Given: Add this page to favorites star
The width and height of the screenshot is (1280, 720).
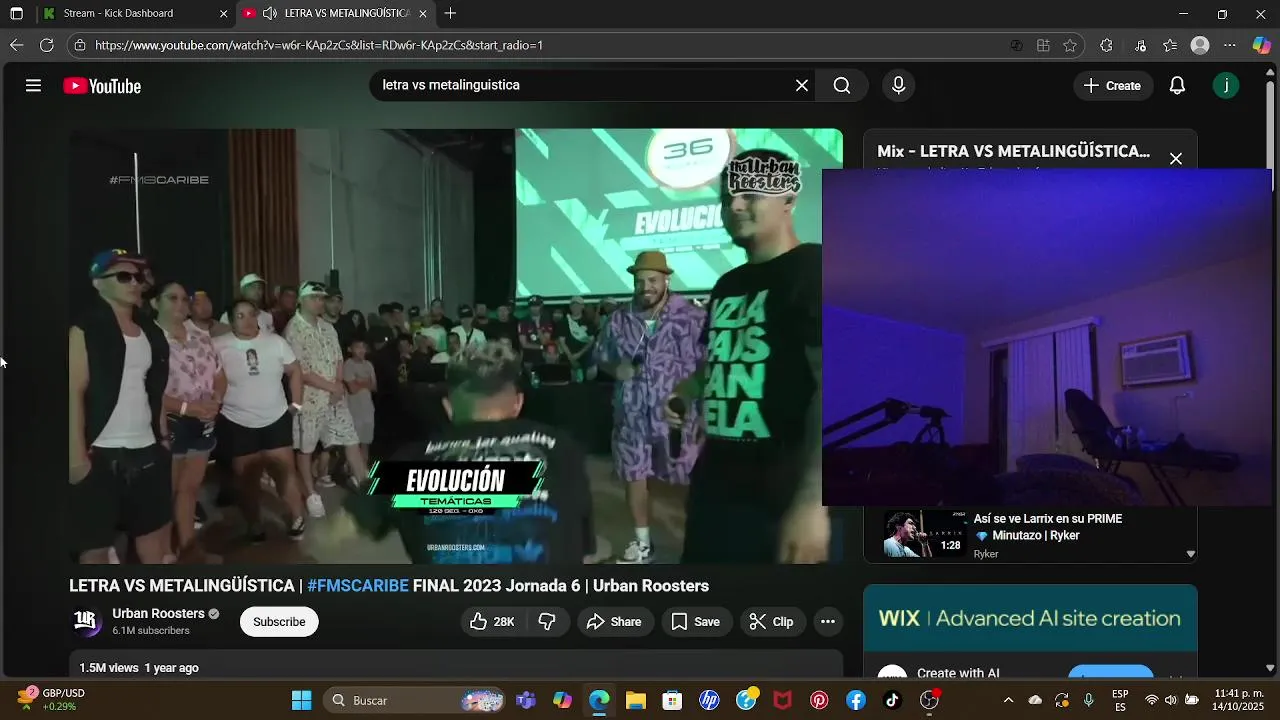Looking at the screenshot, I should tap(1070, 45).
